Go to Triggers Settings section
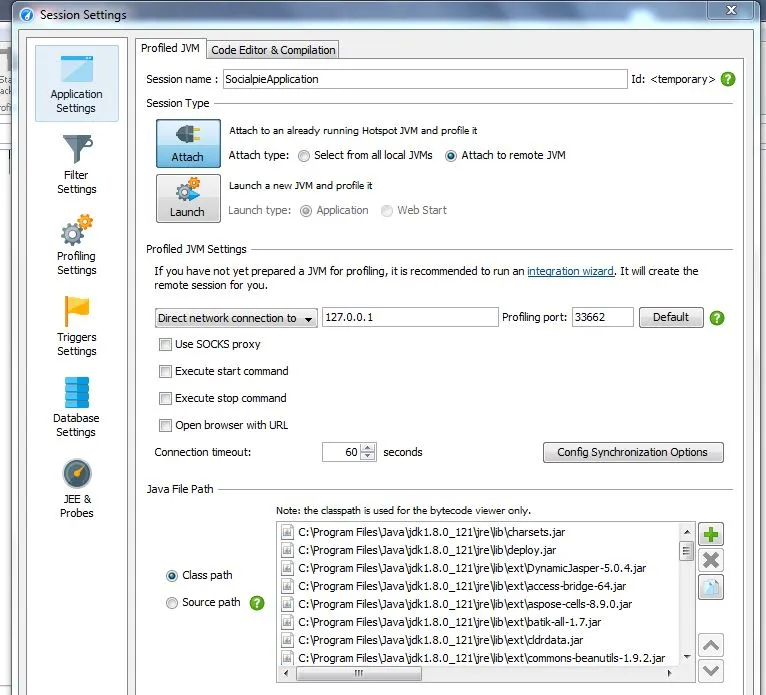 coord(76,327)
